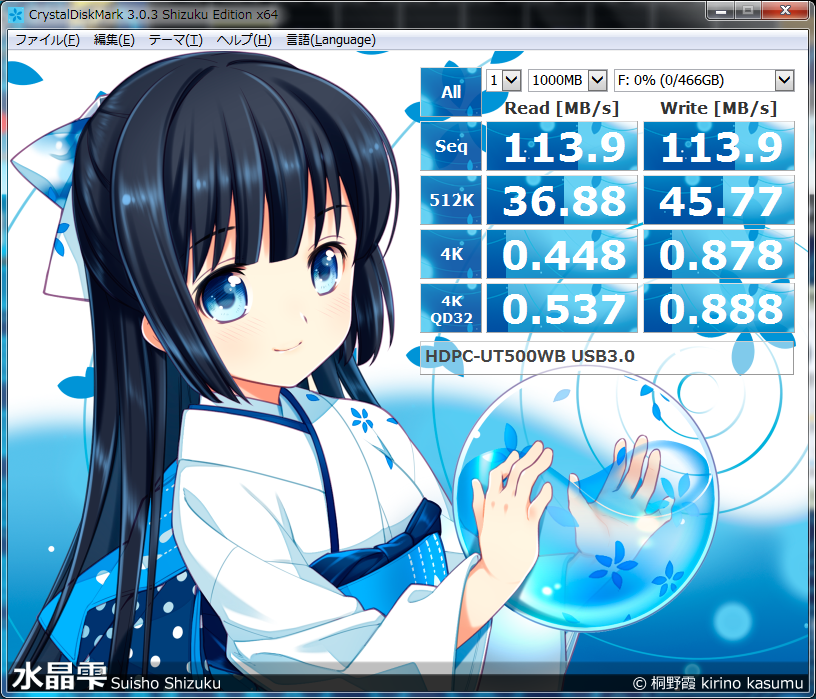
Task: Open the ファイル(F) menu
Action: (47, 40)
